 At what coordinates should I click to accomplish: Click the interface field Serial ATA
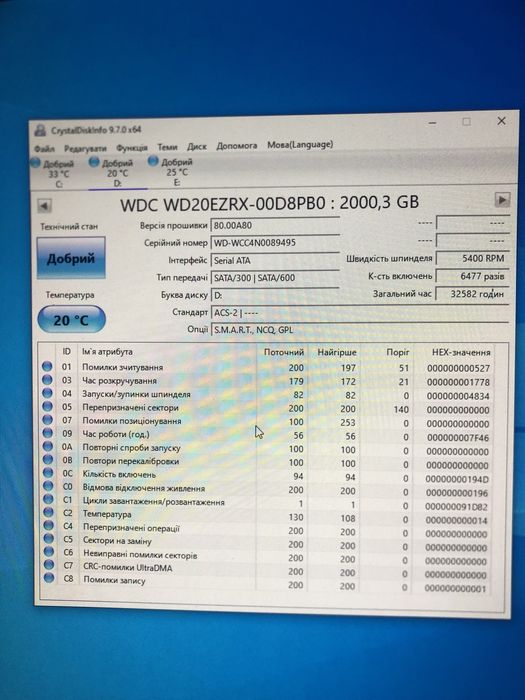pyautogui.click(x=275, y=260)
